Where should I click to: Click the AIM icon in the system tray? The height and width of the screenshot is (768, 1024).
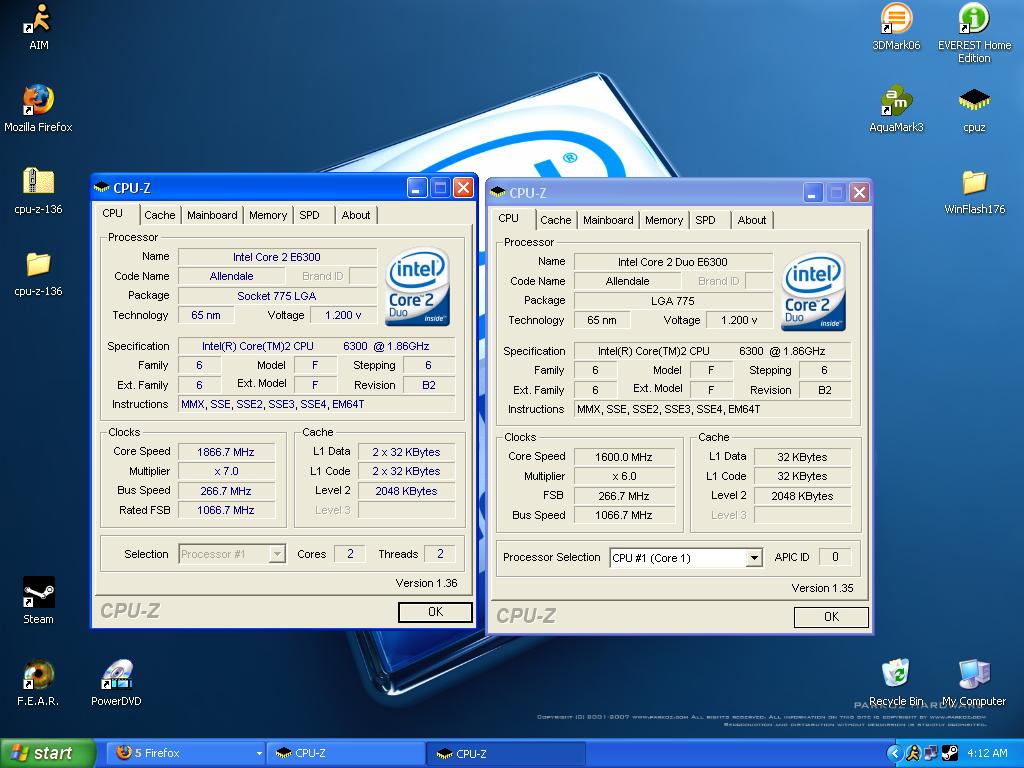pyautogui.click(x=913, y=753)
